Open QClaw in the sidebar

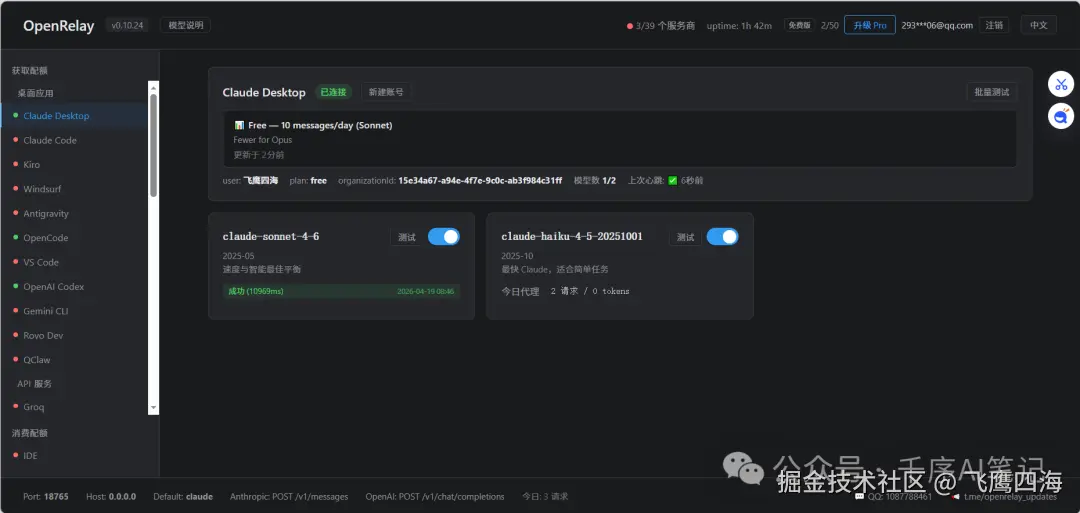(x=74, y=359)
